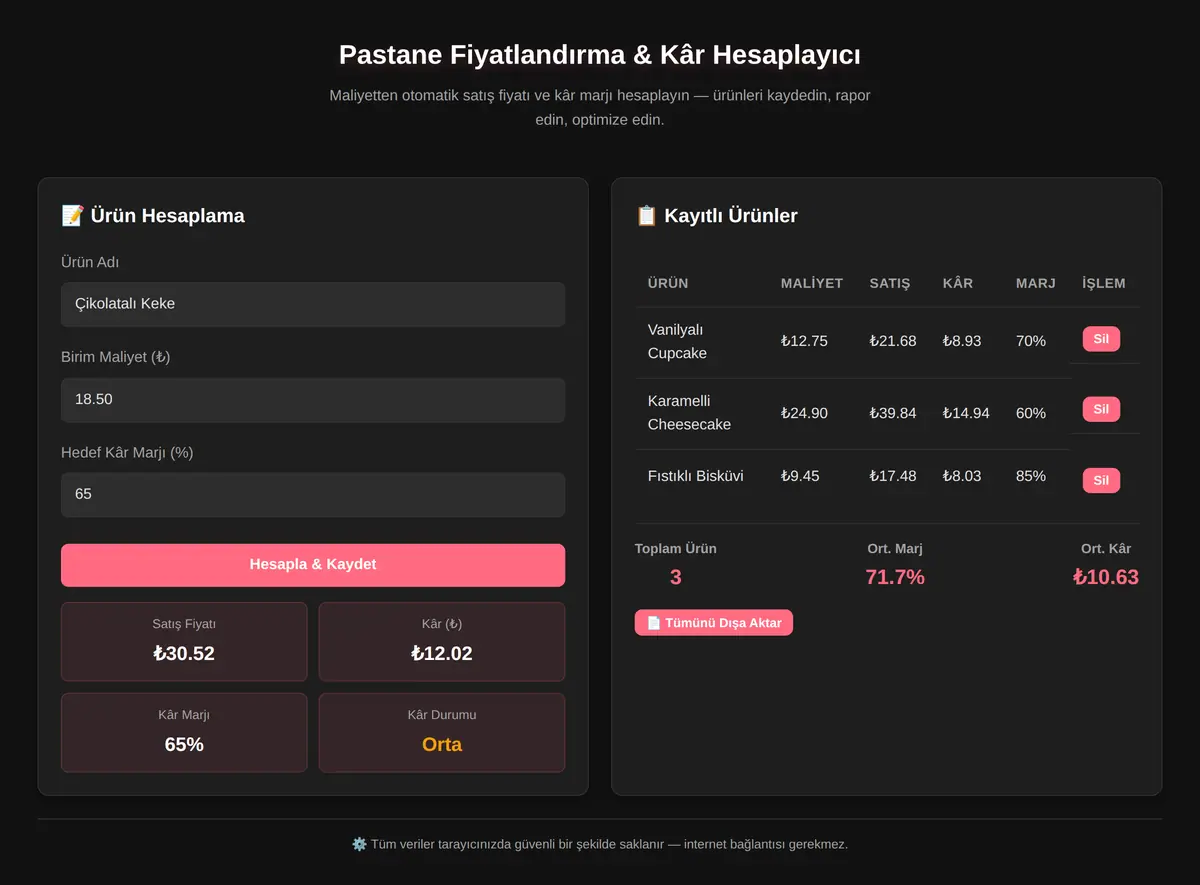Click the Ort. Kâr label

tap(1106, 548)
